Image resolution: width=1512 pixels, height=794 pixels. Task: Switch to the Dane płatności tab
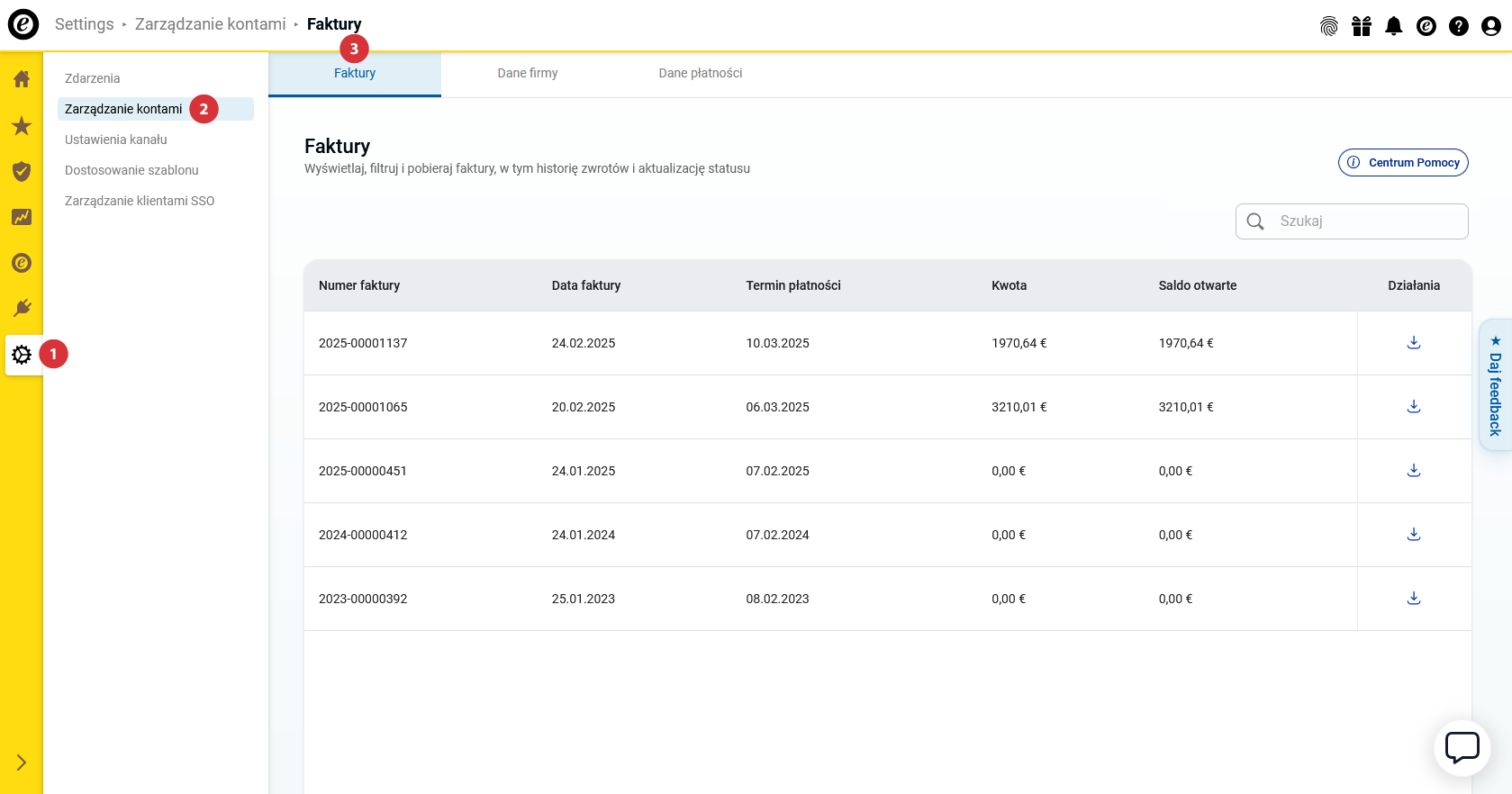pos(701,74)
